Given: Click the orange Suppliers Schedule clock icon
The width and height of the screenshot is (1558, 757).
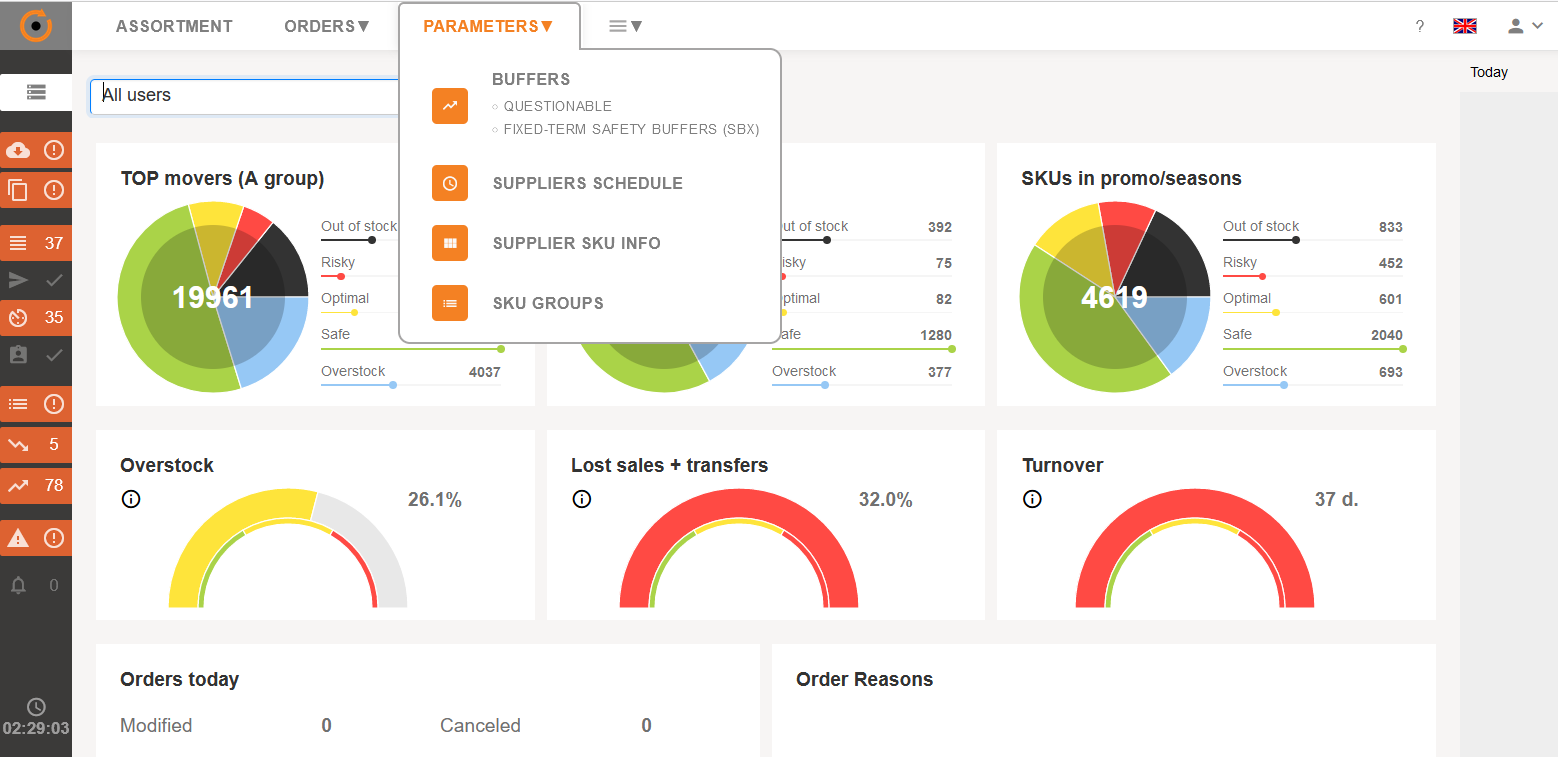Looking at the screenshot, I should coord(450,183).
